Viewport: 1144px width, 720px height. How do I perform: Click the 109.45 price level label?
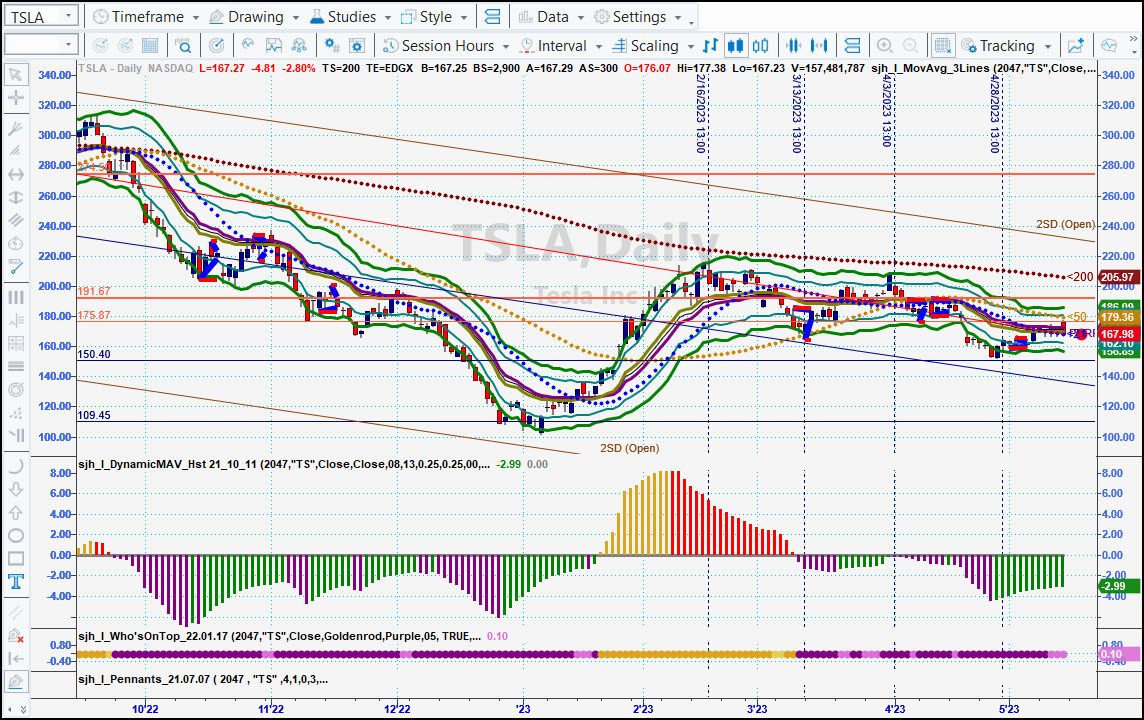click(94, 415)
